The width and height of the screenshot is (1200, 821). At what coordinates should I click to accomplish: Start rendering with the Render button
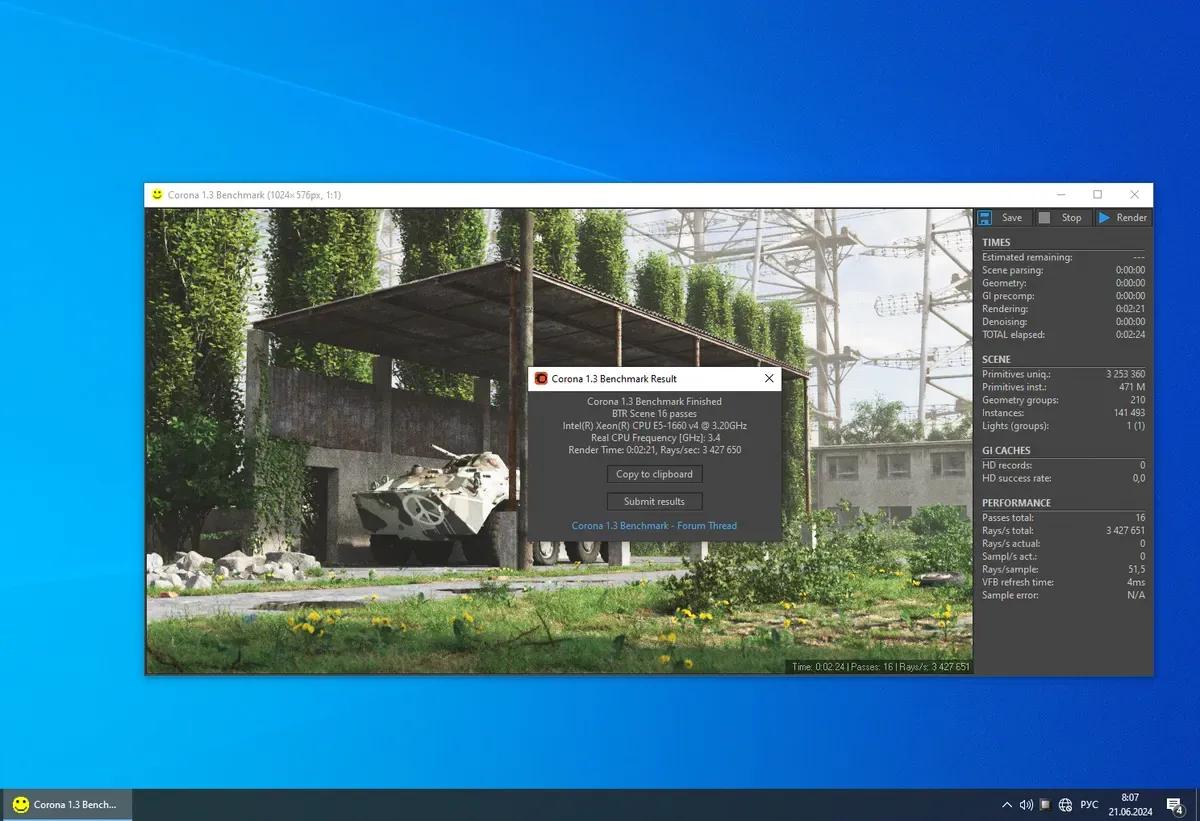(x=1123, y=218)
